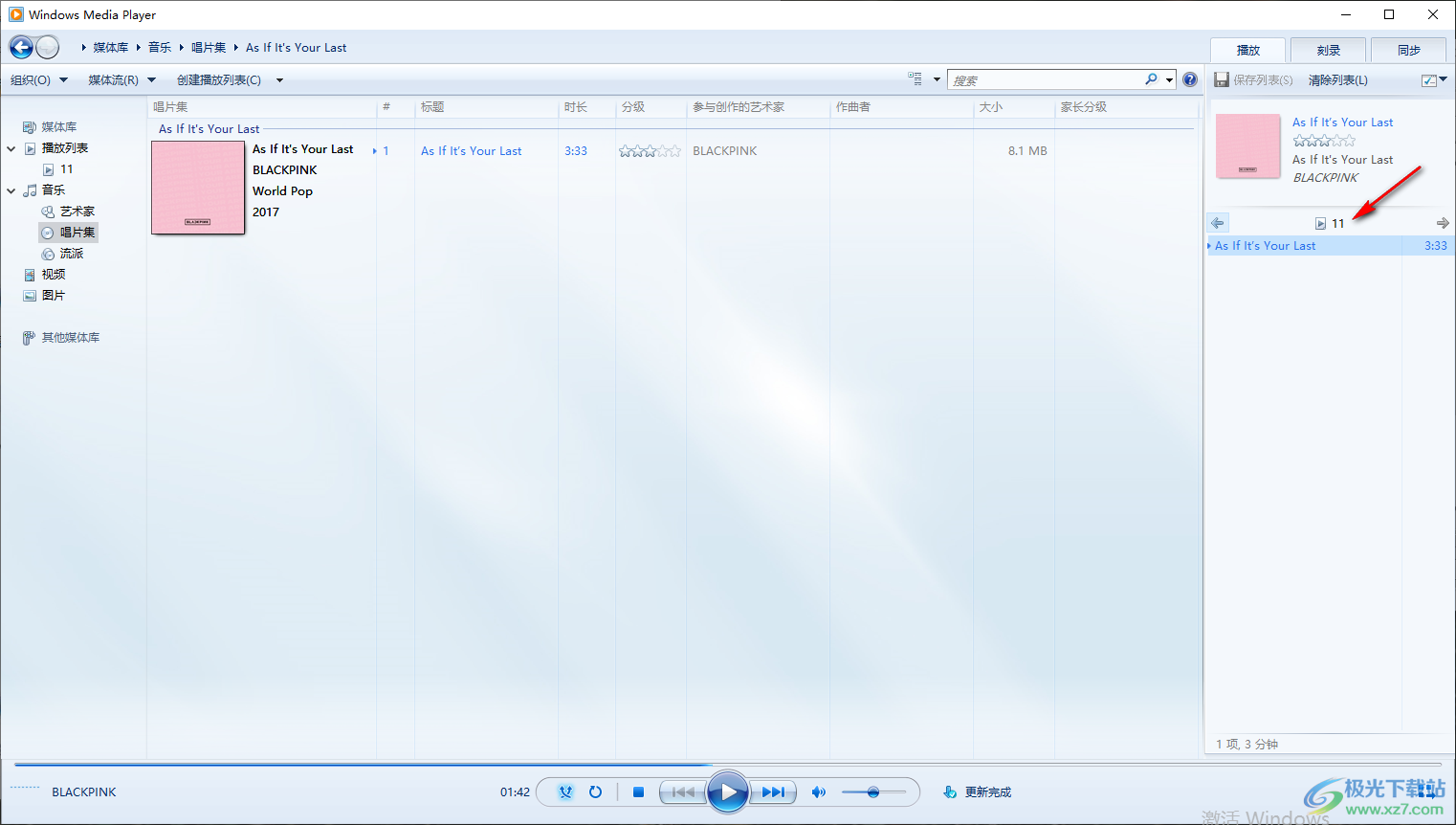The width and height of the screenshot is (1456, 825).
Task: Sort by the 标题 column header
Action: point(486,107)
